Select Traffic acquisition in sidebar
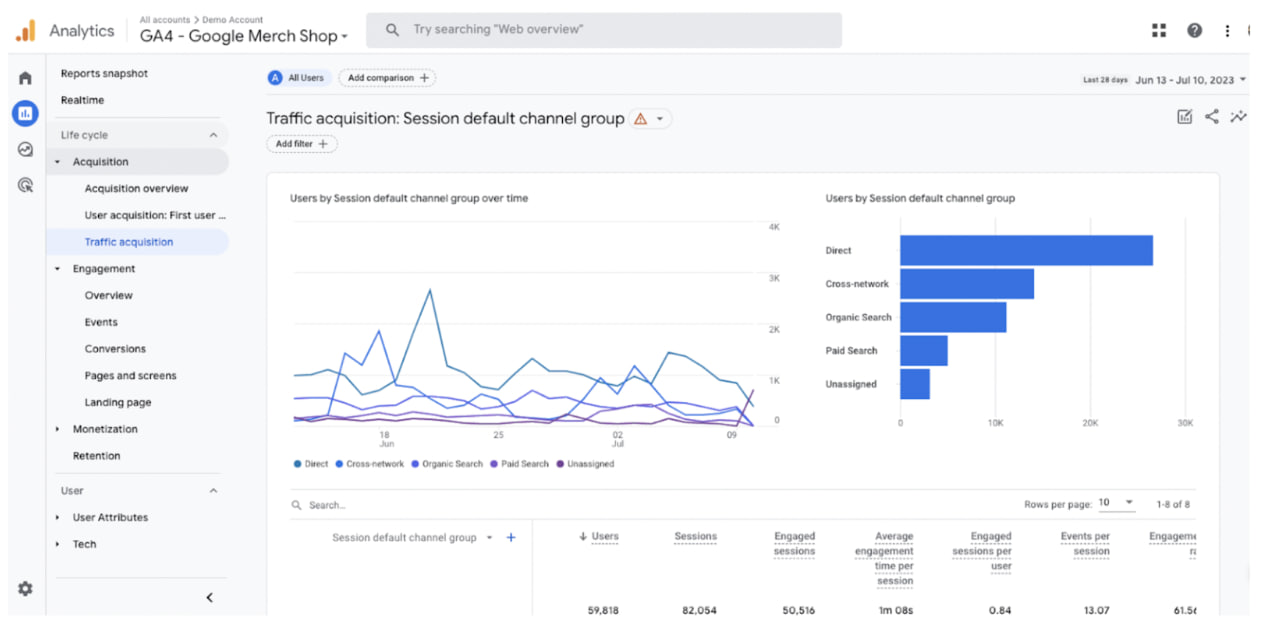The width and height of the screenshot is (1268, 624). point(129,242)
